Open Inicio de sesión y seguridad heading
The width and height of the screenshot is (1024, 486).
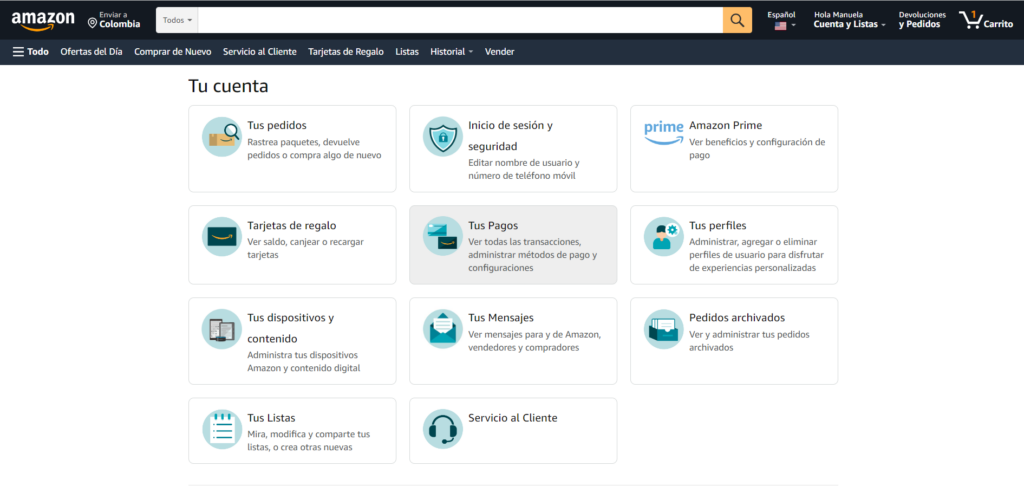pyautogui.click(x=511, y=136)
